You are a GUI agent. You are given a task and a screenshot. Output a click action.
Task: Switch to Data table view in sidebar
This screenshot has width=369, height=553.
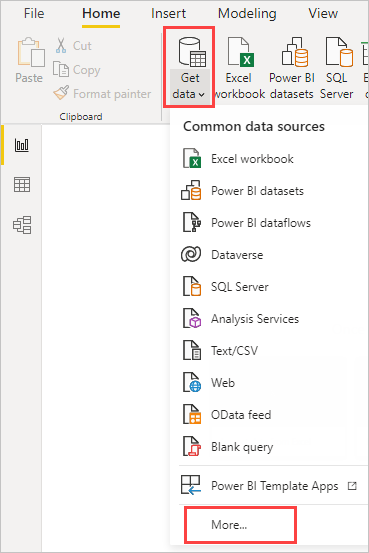(22, 184)
